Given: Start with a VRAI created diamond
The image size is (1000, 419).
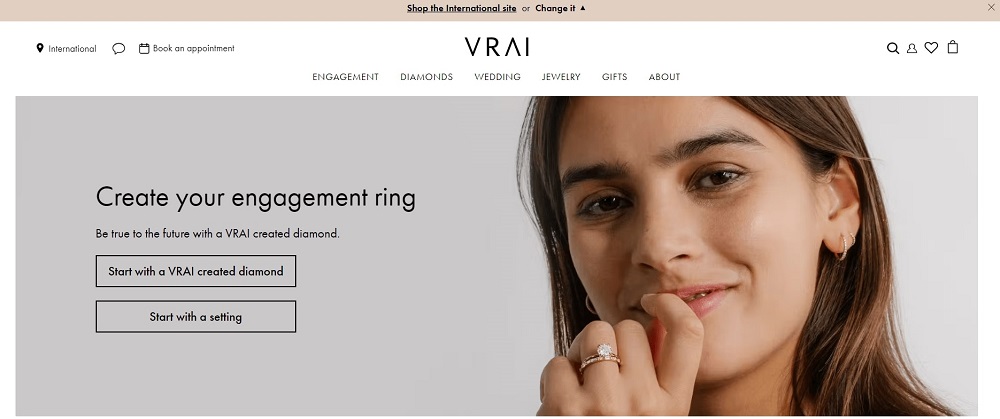Looking at the screenshot, I should [x=196, y=271].
